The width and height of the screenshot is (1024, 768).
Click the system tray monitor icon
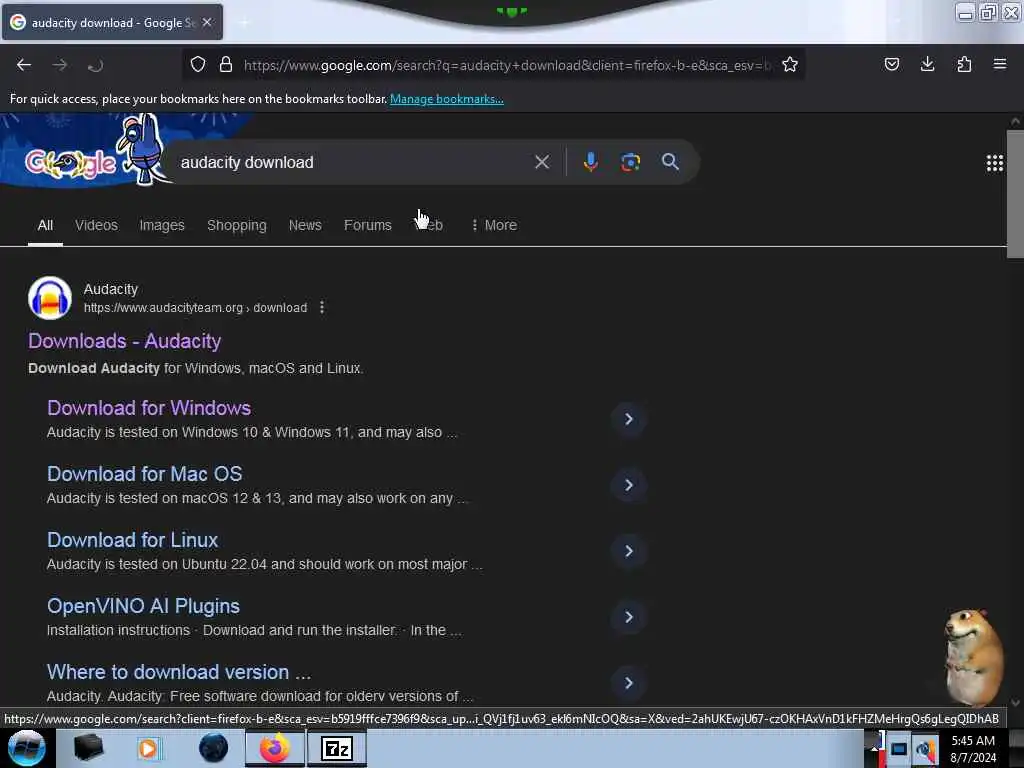(899, 749)
